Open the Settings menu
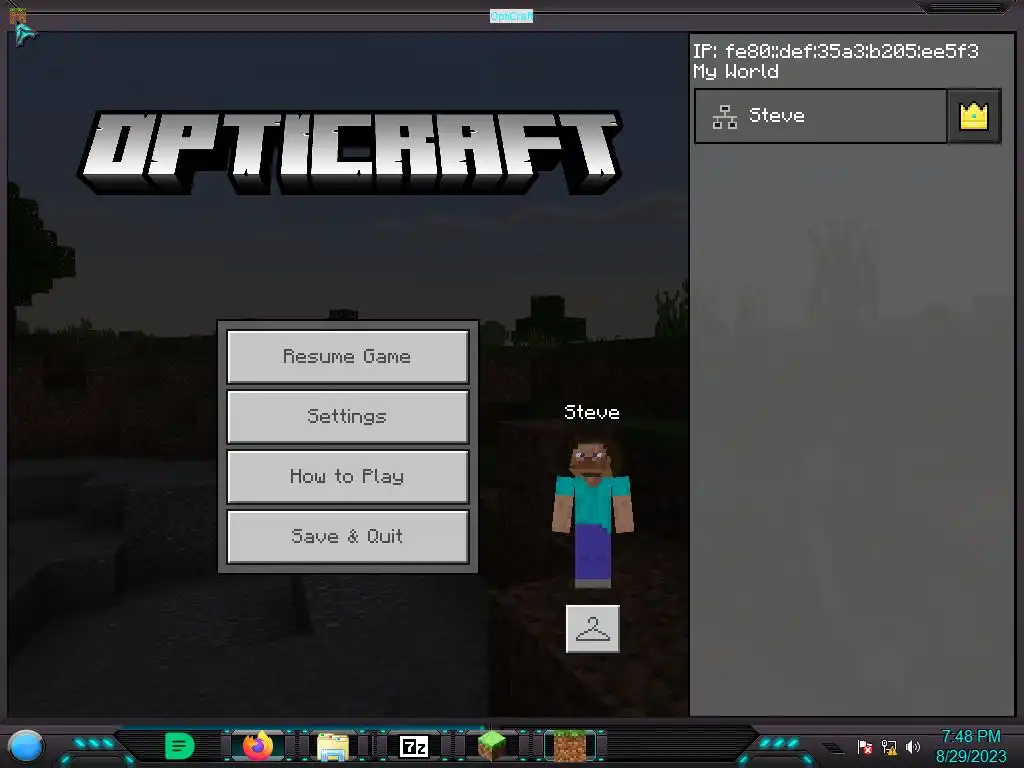Screen dimensions: 1024x768 [347, 416]
